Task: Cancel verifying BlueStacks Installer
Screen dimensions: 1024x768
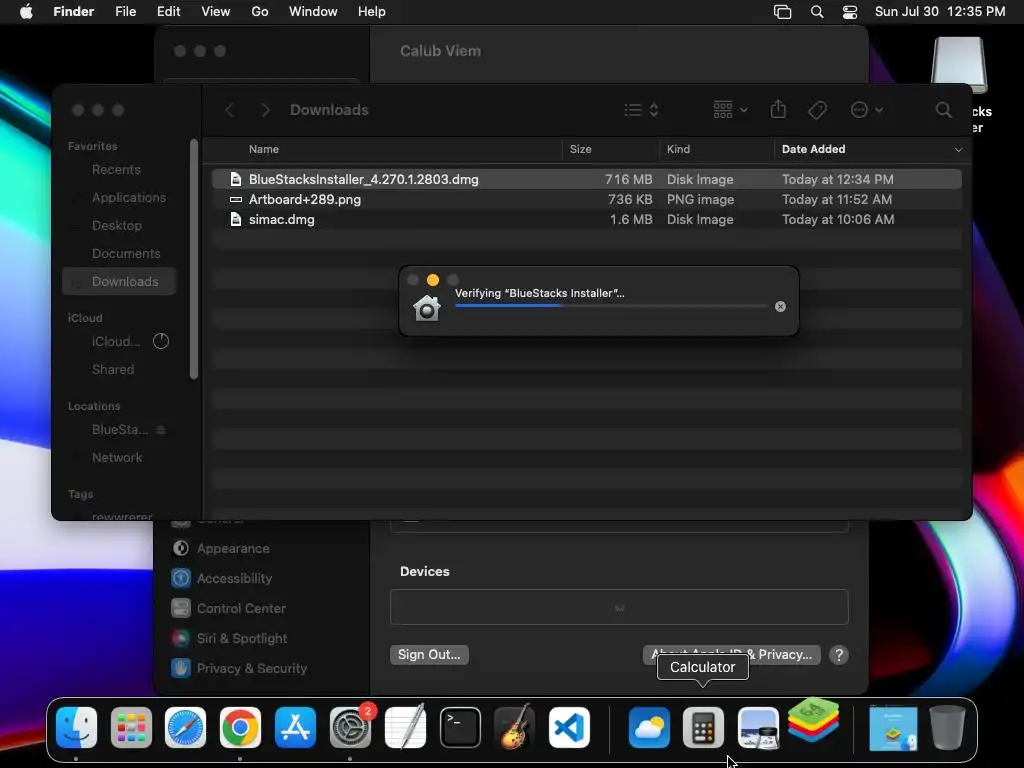Action: [780, 306]
